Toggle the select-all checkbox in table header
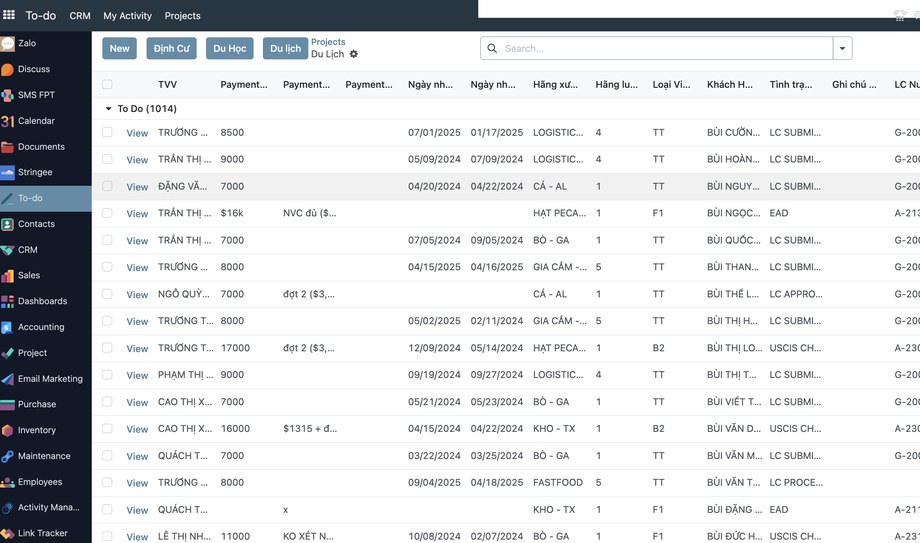920x543 pixels. click(x=107, y=85)
